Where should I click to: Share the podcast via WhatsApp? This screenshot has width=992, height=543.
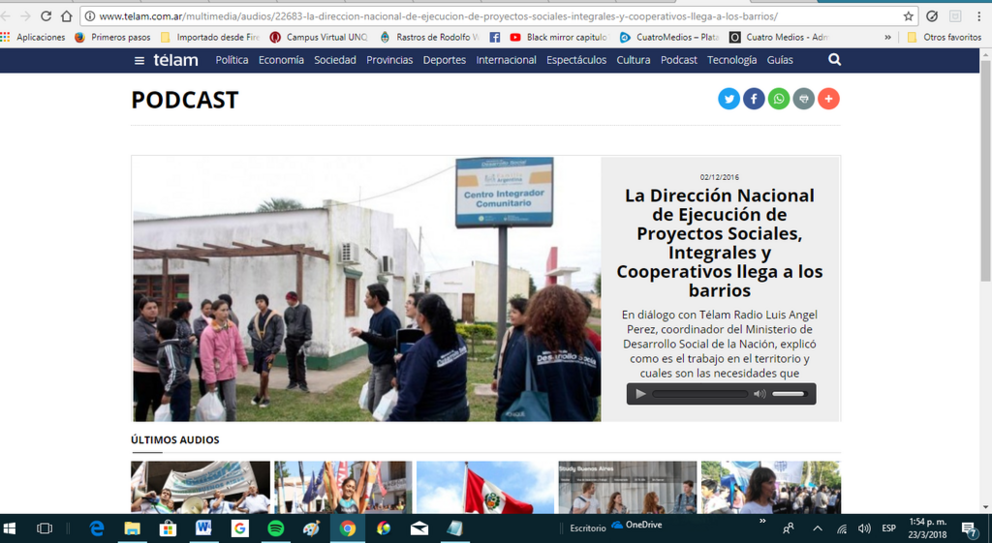(x=779, y=99)
